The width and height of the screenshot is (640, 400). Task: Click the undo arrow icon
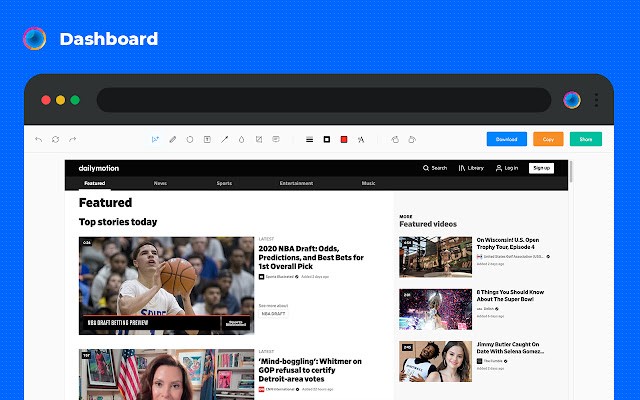tap(38, 140)
